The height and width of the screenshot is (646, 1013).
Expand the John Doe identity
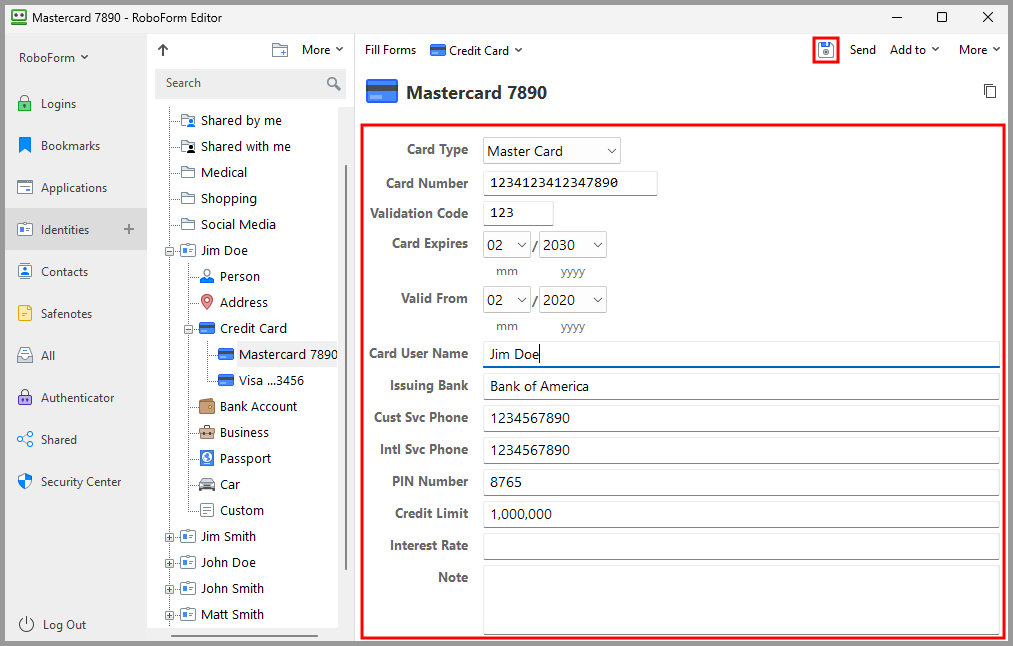click(x=169, y=563)
